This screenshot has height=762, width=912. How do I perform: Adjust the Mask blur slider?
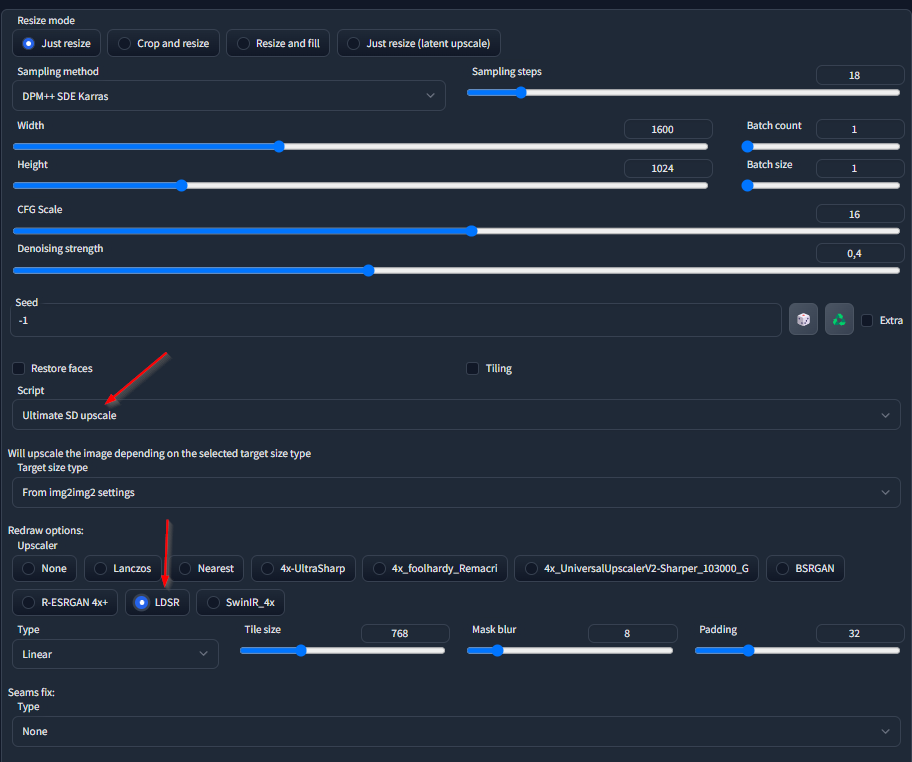tap(570, 650)
